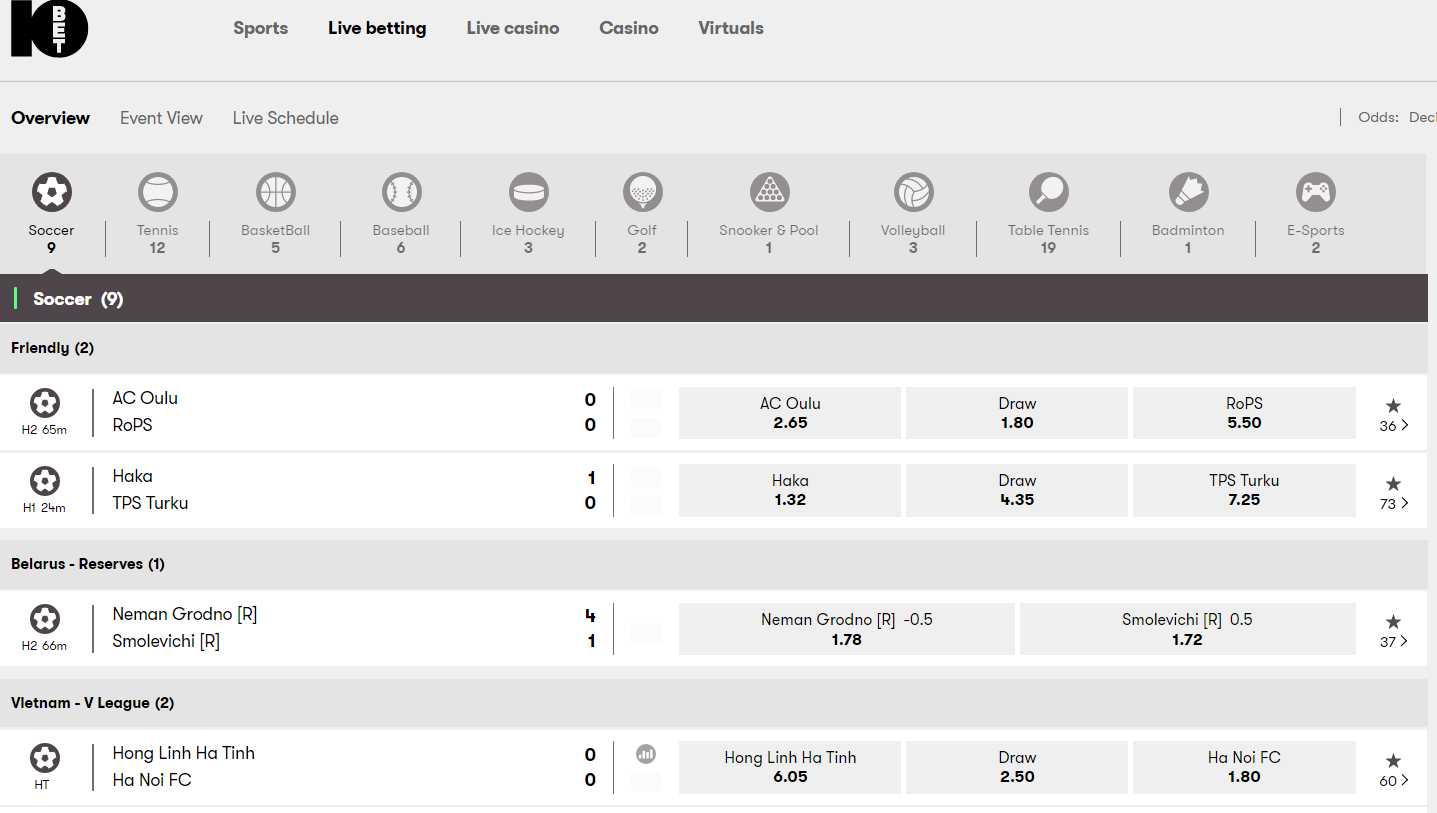Collapse the Friendly (2) league section
The height and width of the screenshot is (813, 1437).
pos(714,348)
